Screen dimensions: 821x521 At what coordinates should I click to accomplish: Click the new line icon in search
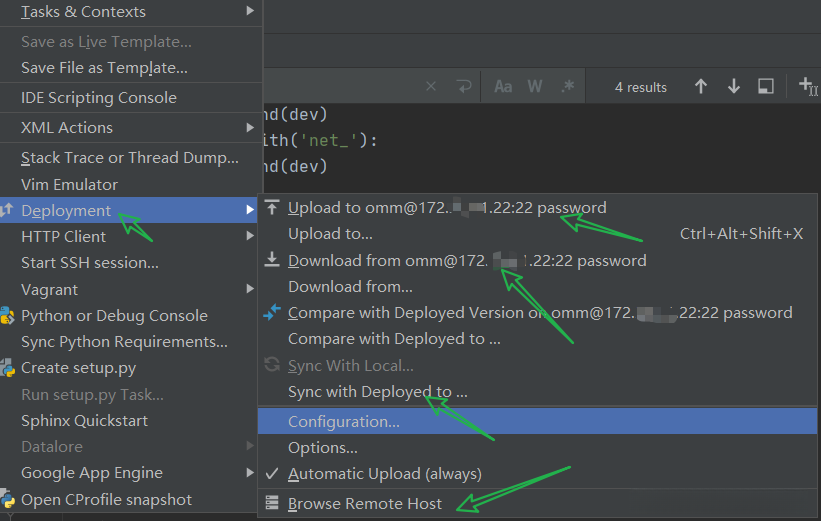(462, 87)
